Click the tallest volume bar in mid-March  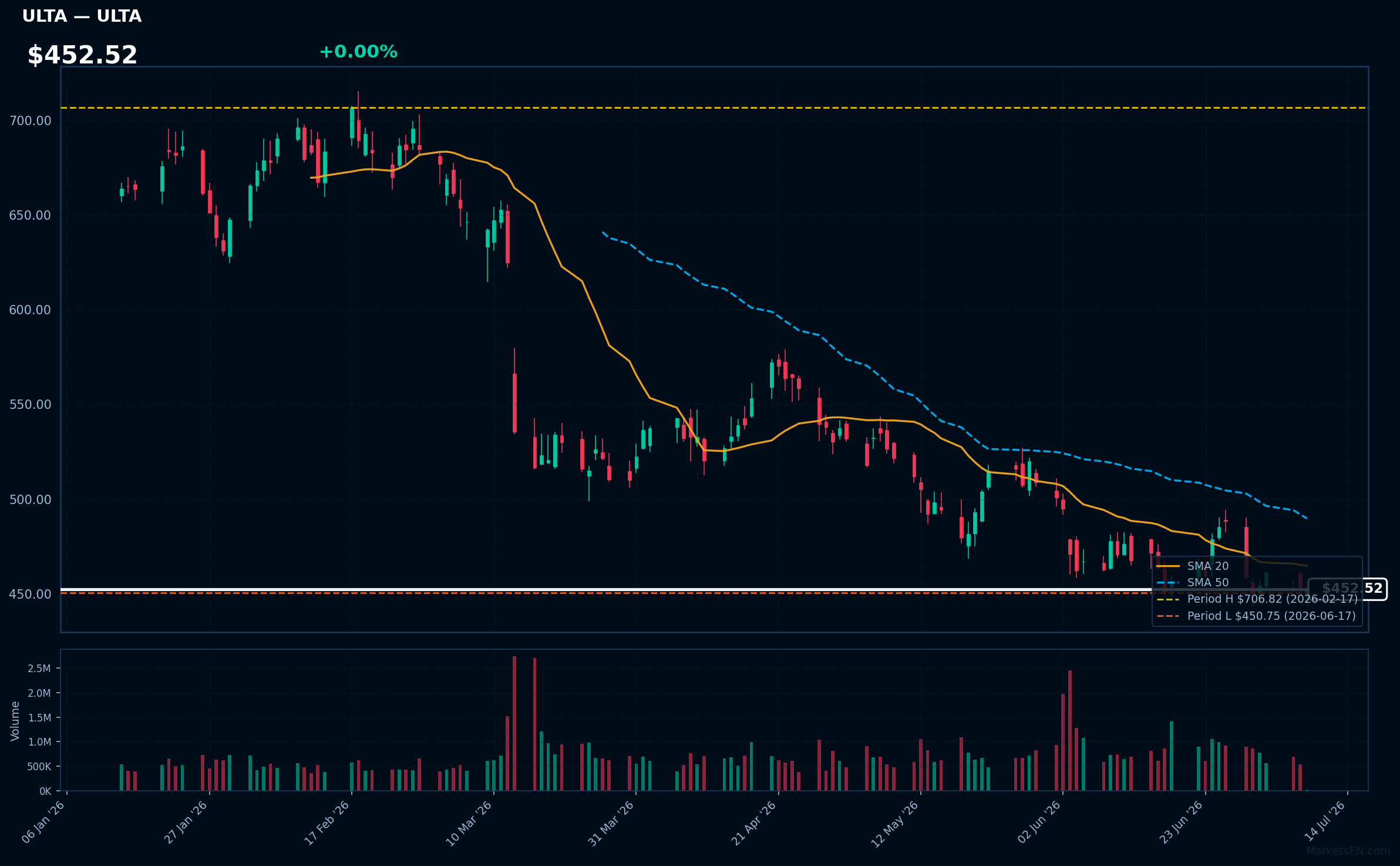[514, 724]
